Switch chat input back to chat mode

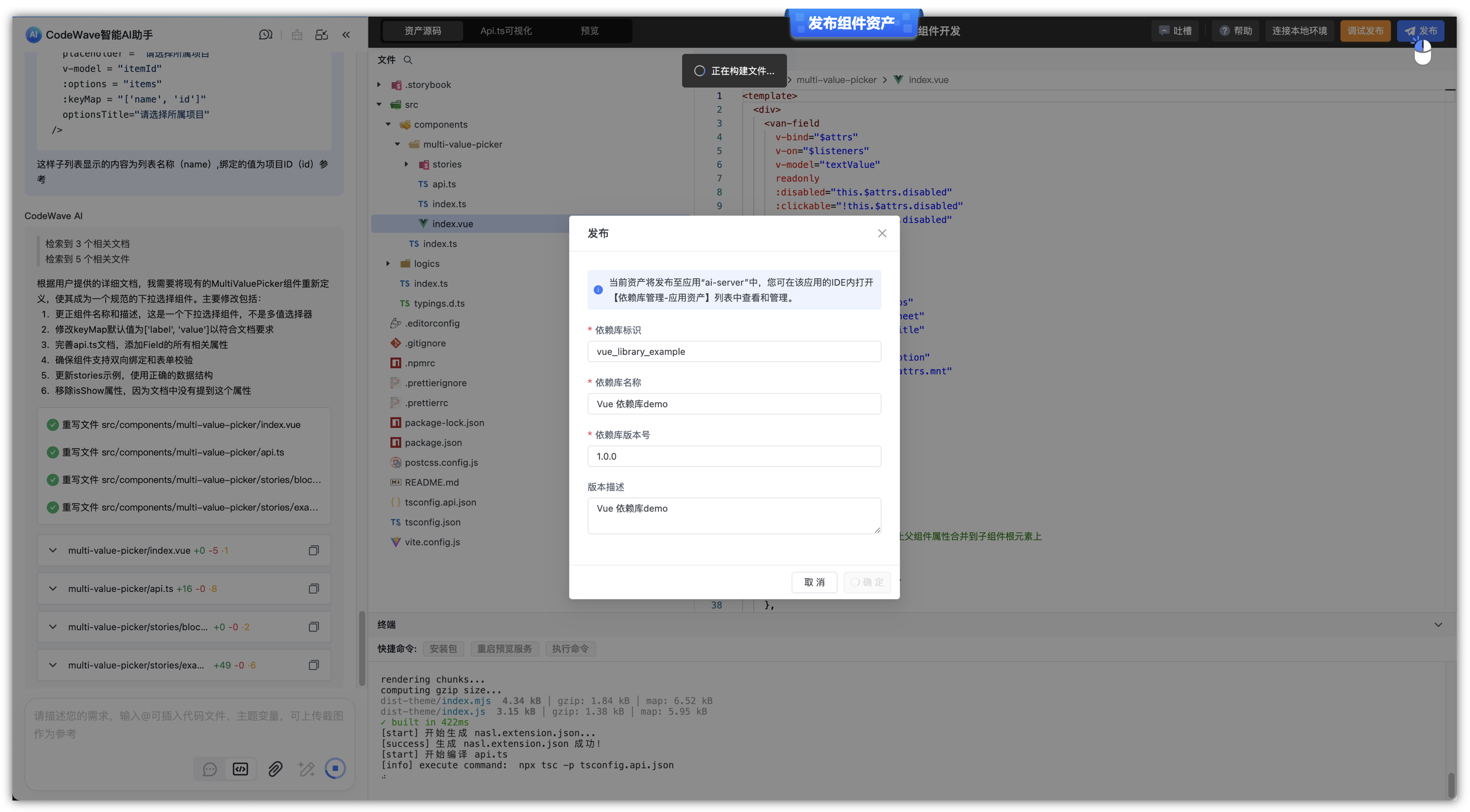tap(209, 769)
